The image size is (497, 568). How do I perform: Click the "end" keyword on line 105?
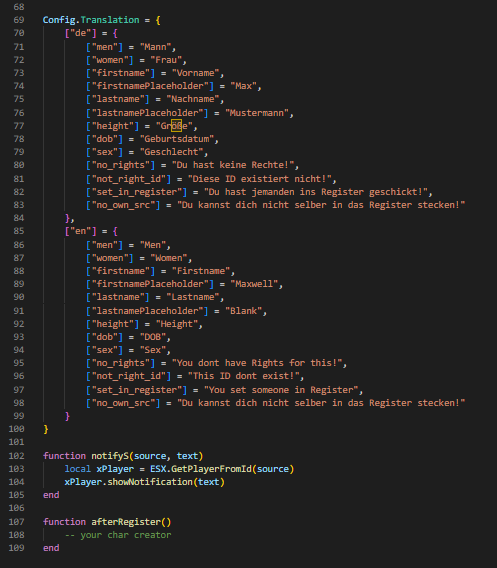click(x=51, y=495)
